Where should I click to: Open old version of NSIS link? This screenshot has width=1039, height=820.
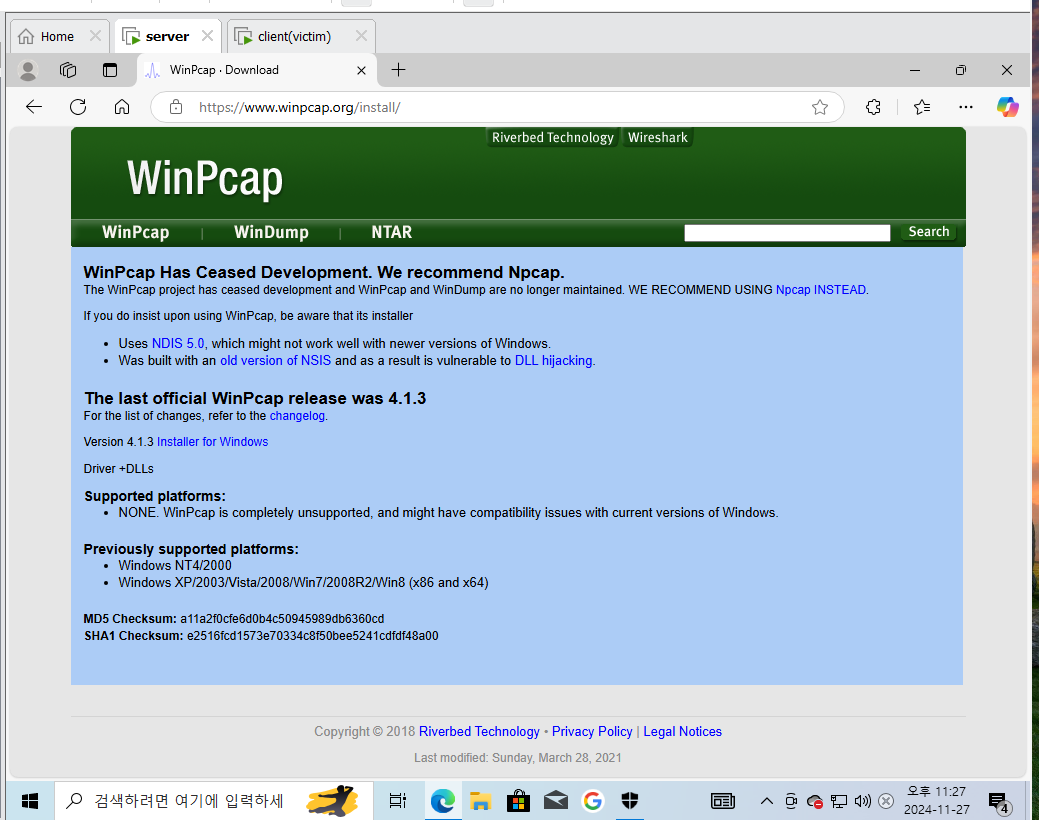[276, 361]
